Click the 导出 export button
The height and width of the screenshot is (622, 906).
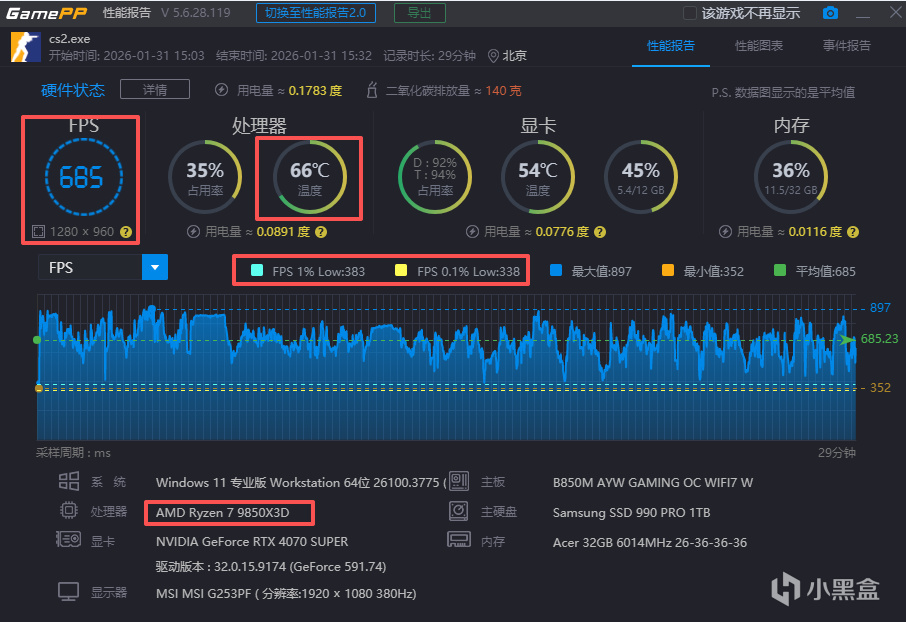419,13
